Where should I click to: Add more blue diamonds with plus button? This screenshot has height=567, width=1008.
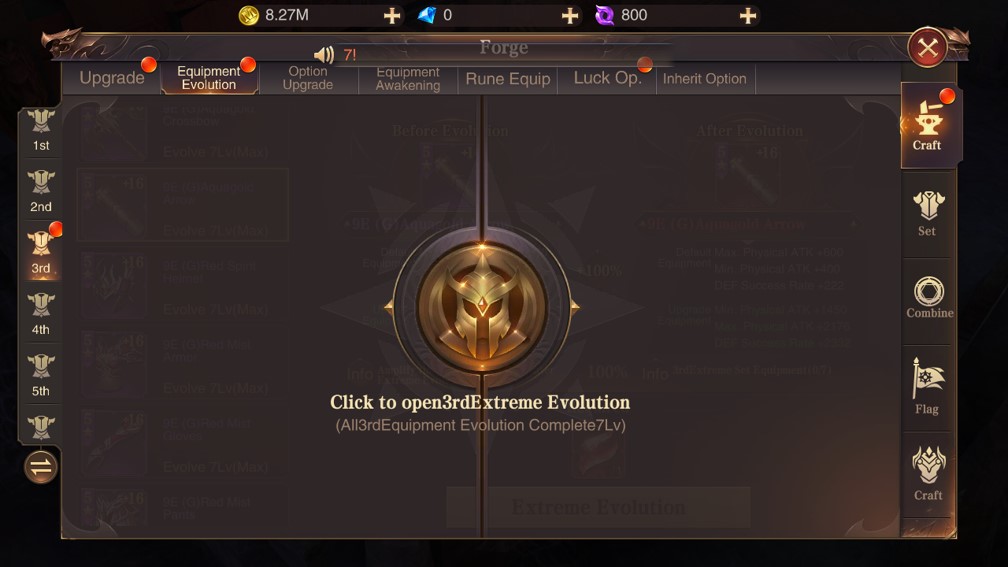[x=570, y=15]
